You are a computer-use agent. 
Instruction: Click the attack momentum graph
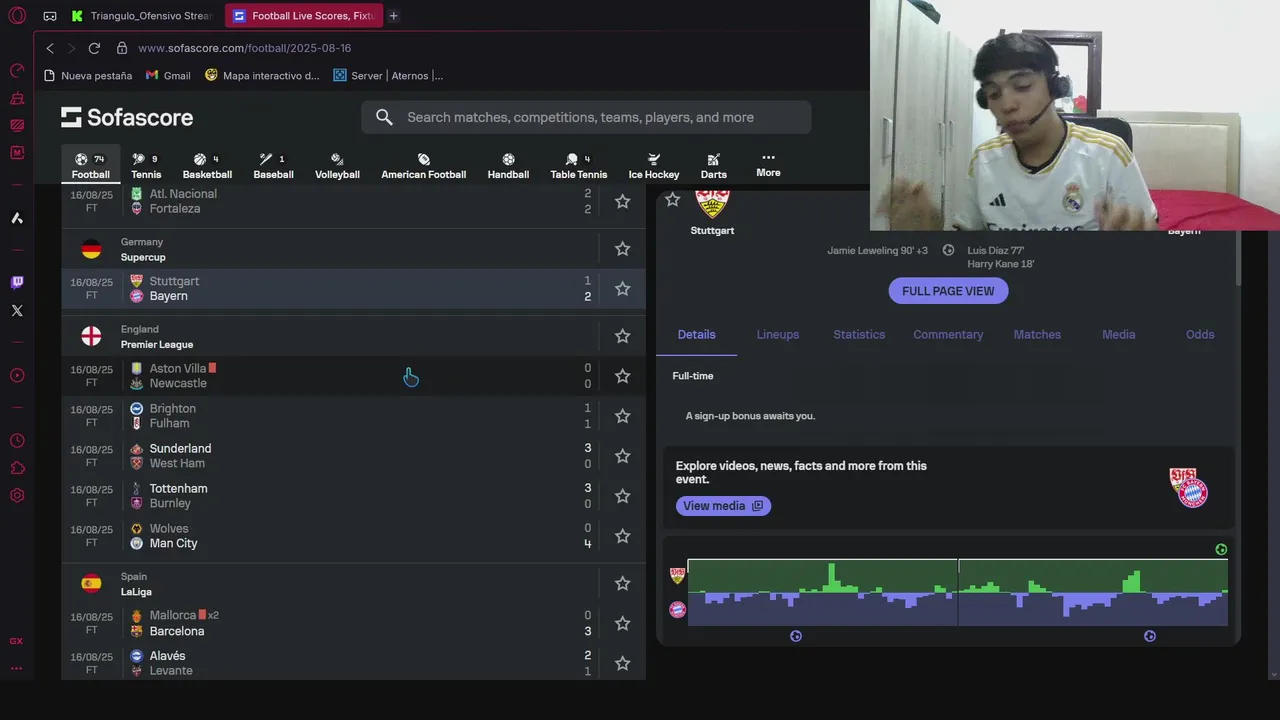[x=957, y=592]
